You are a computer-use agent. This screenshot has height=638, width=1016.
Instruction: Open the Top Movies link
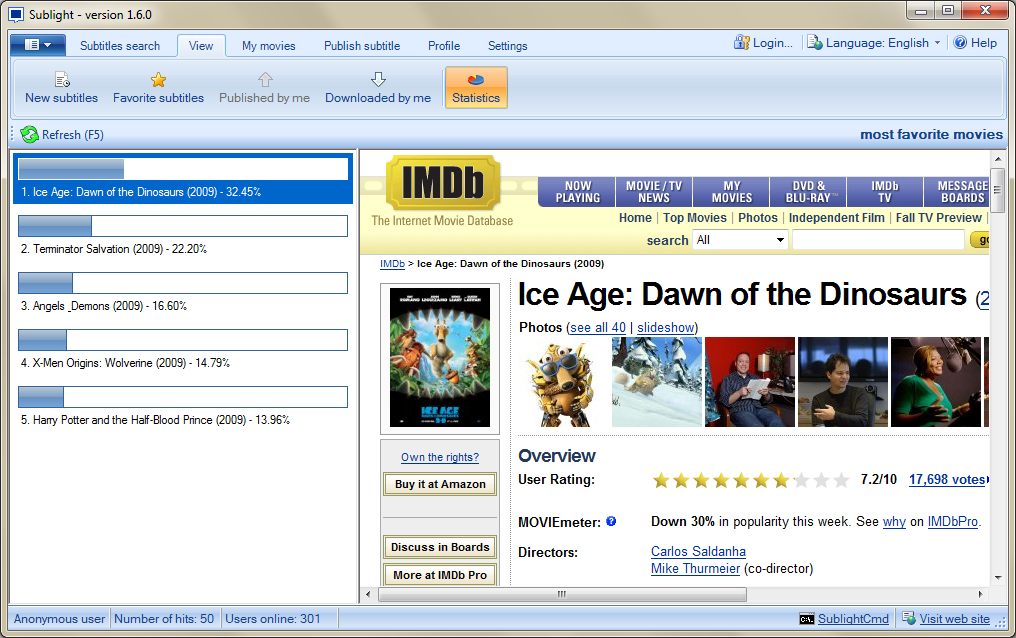pyautogui.click(x=695, y=218)
